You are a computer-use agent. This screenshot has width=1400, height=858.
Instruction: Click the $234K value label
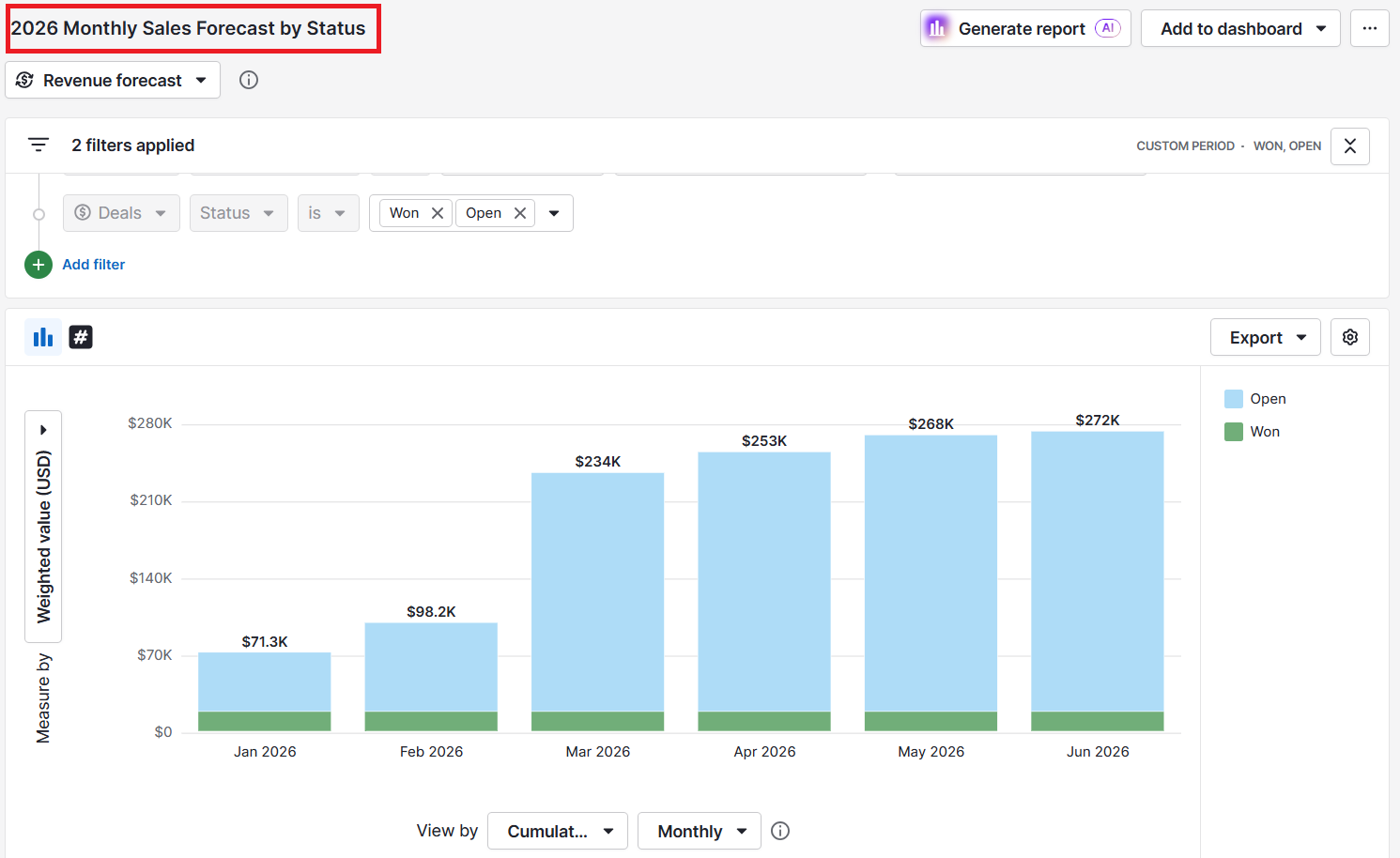pyautogui.click(x=598, y=462)
